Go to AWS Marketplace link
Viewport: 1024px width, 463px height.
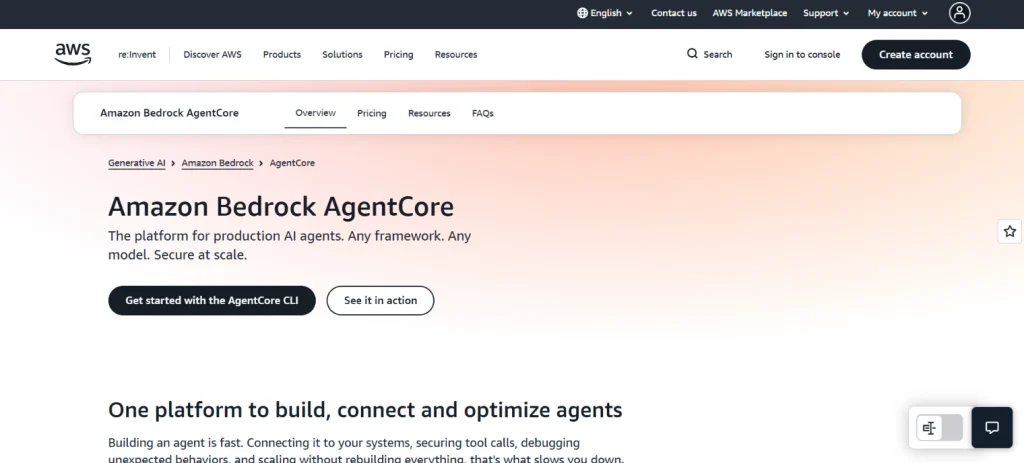tap(750, 13)
